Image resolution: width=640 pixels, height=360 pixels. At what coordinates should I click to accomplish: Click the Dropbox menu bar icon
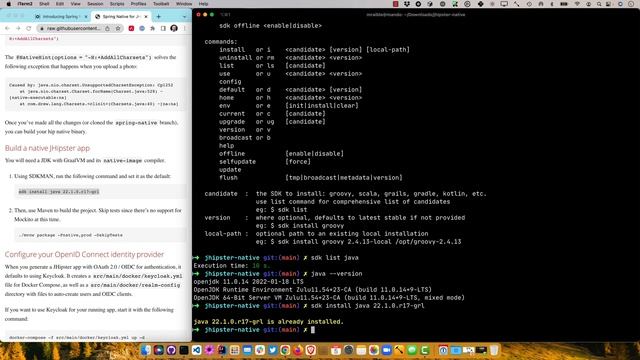coord(407,4)
